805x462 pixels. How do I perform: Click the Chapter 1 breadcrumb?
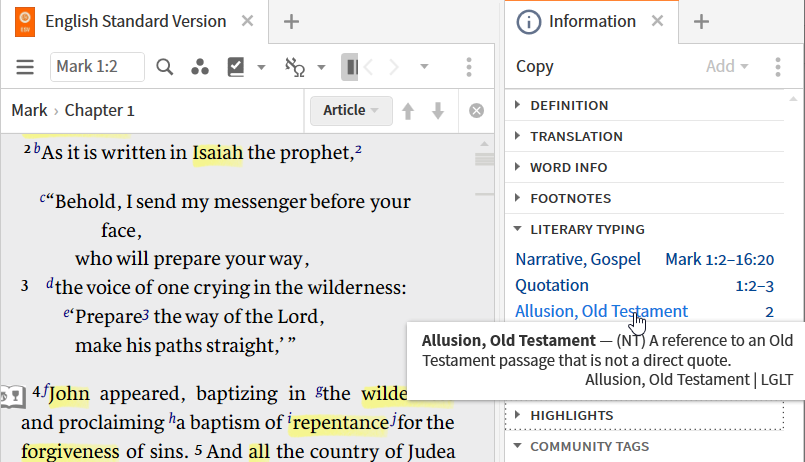[x=100, y=110]
